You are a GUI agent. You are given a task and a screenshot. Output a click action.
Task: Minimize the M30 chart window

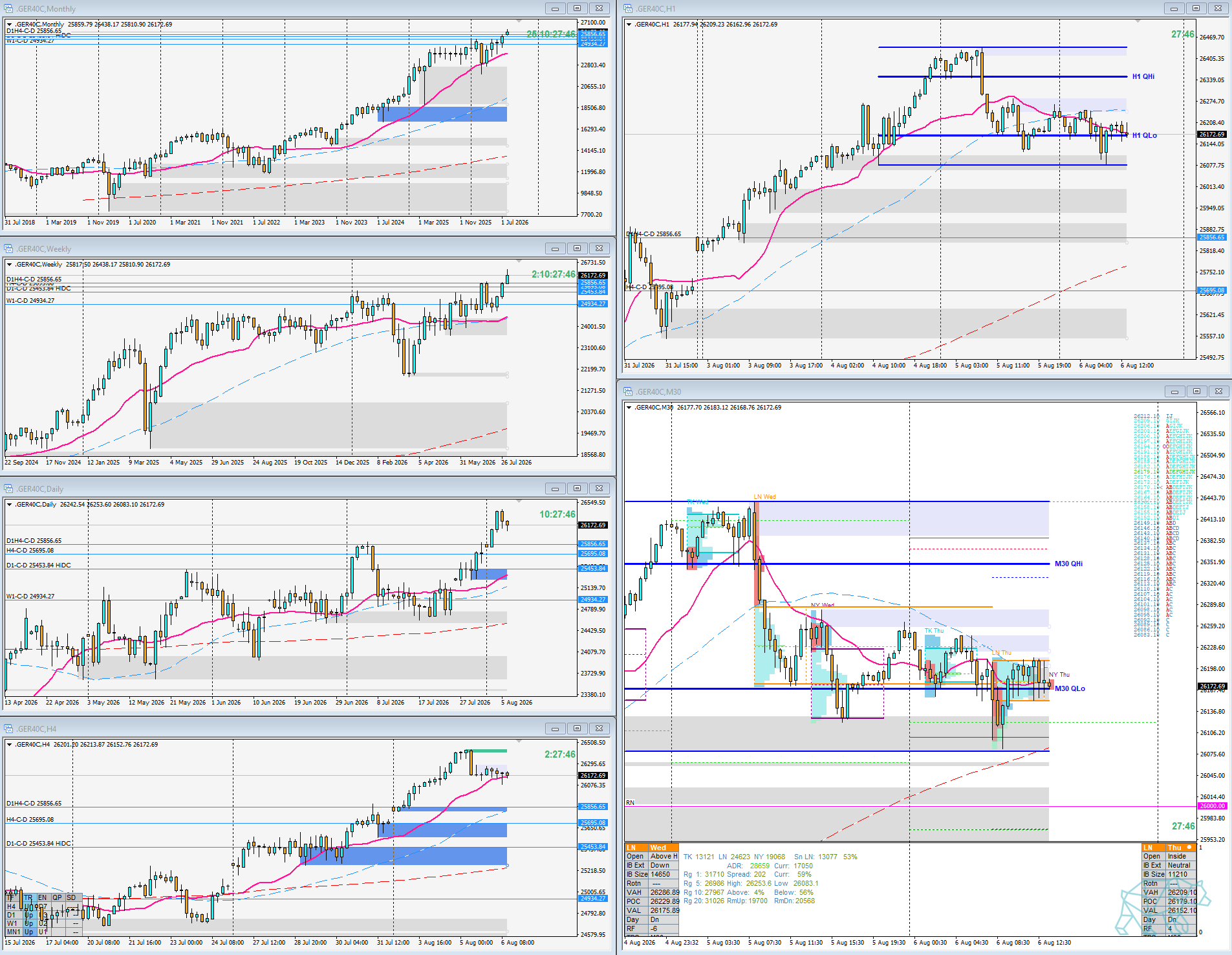pyautogui.click(x=1174, y=391)
